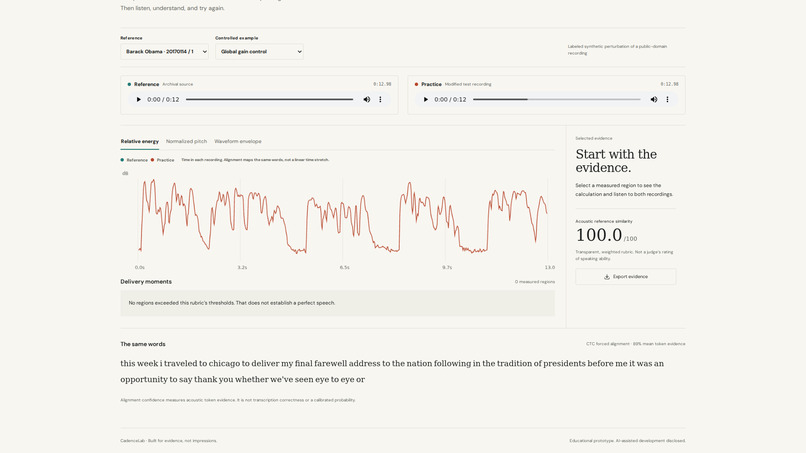Image resolution: width=806 pixels, height=453 pixels.
Task: Click the 100.0 similarity score
Action: pyautogui.click(x=599, y=235)
